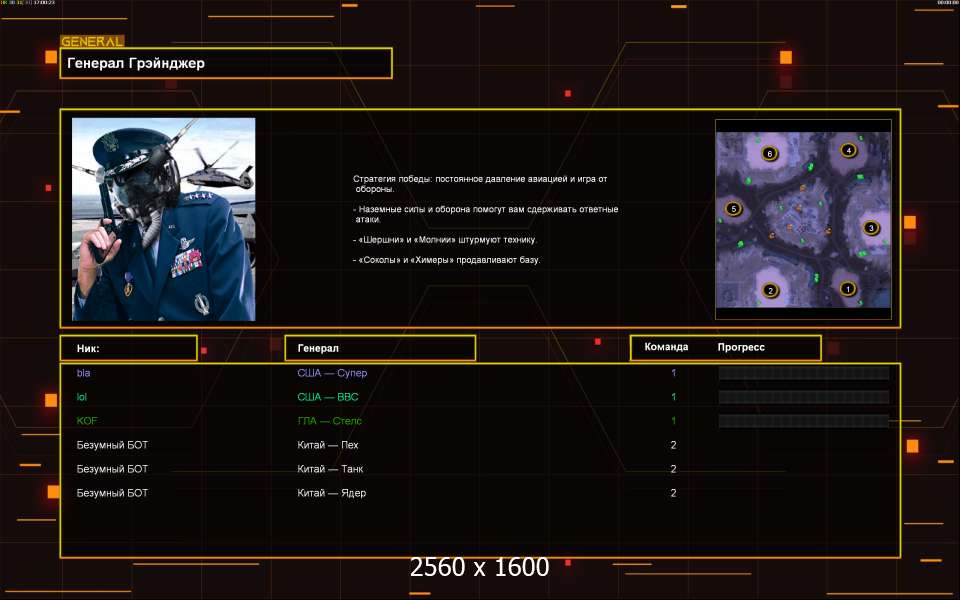
Task: Click start position marker 1 on minimap
Action: coord(849,289)
